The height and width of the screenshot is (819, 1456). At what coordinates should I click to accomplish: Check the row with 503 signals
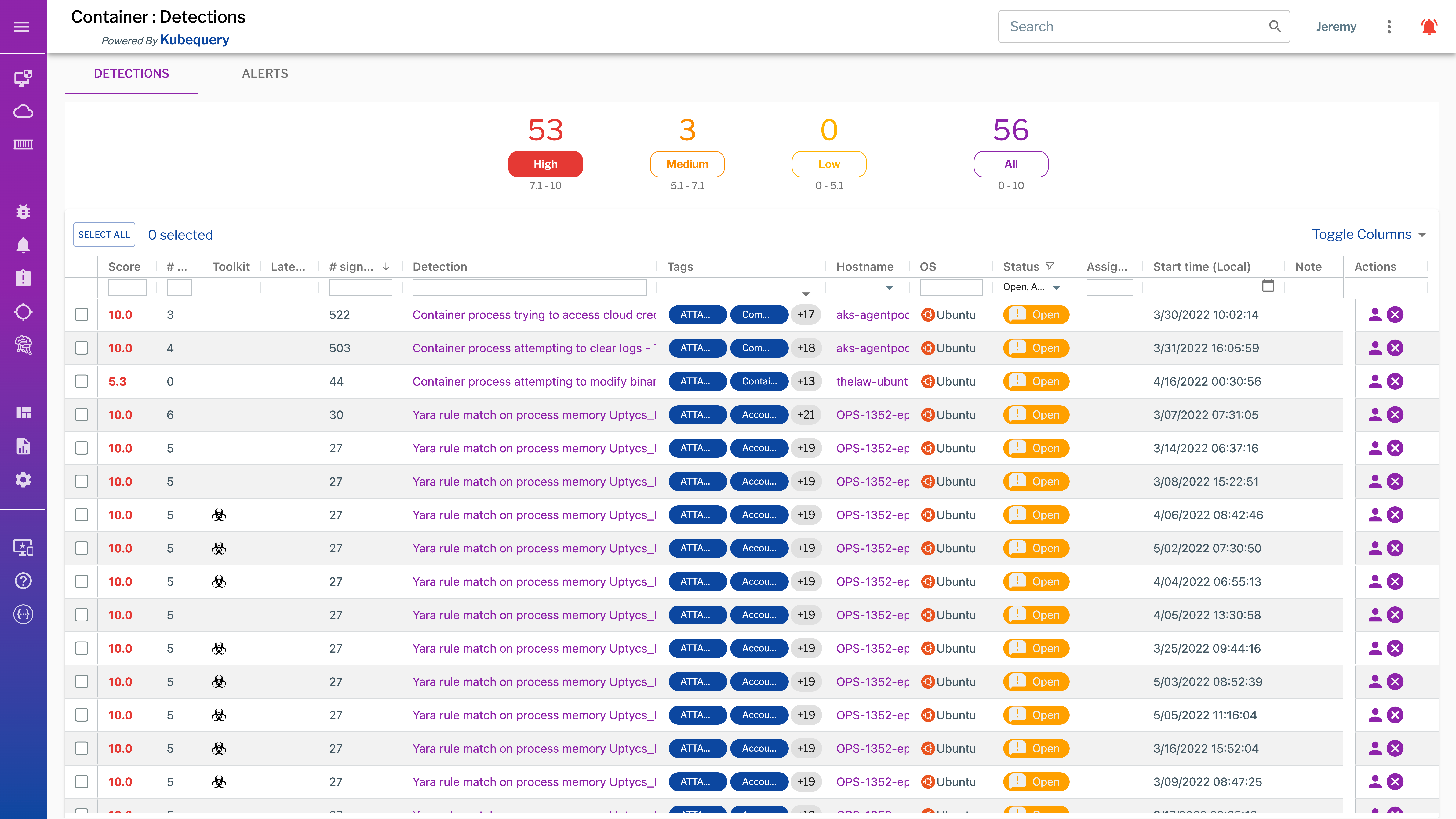[x=81, y=348]
